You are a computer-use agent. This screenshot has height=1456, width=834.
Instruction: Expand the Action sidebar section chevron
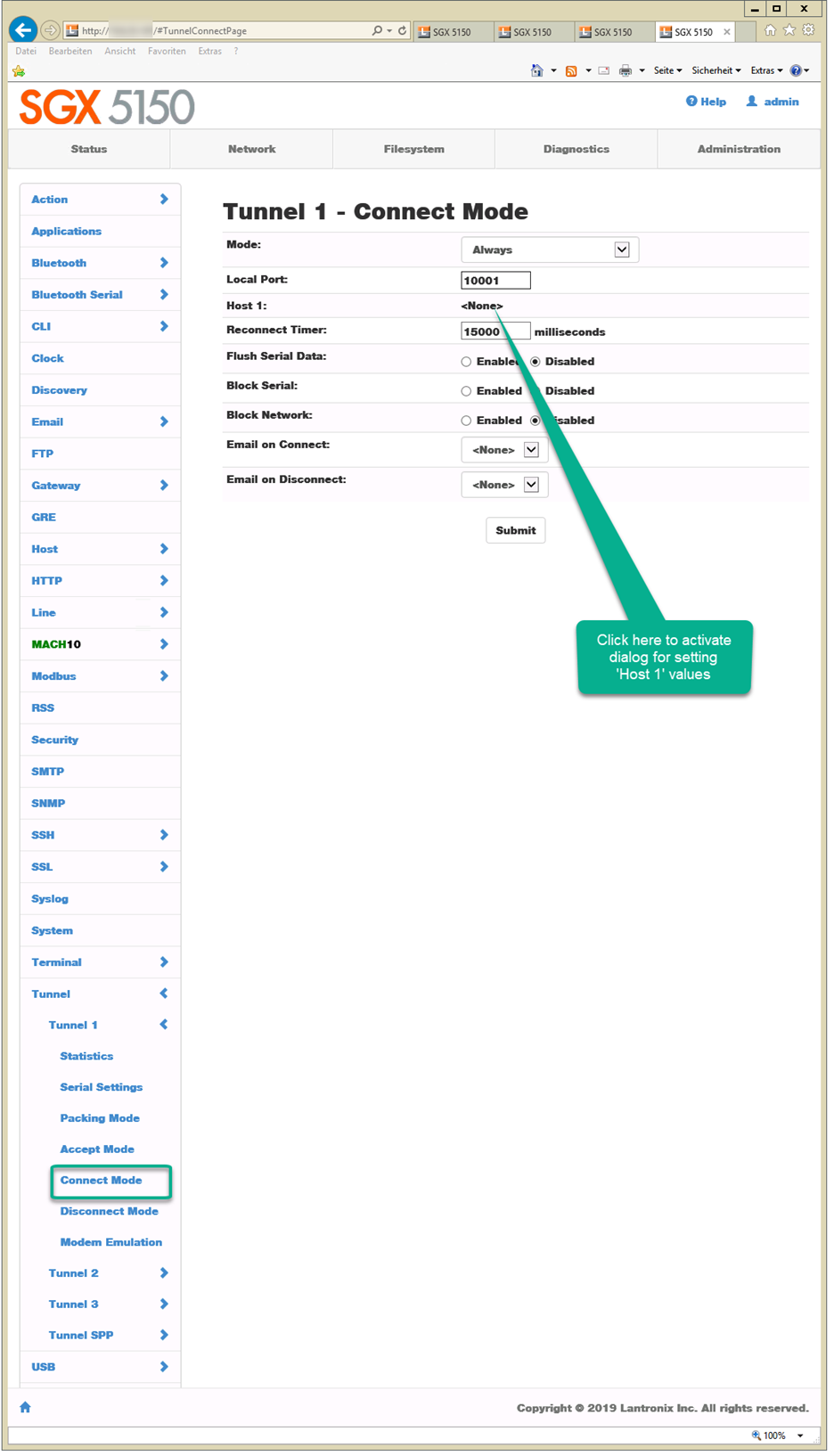point(164,200)
